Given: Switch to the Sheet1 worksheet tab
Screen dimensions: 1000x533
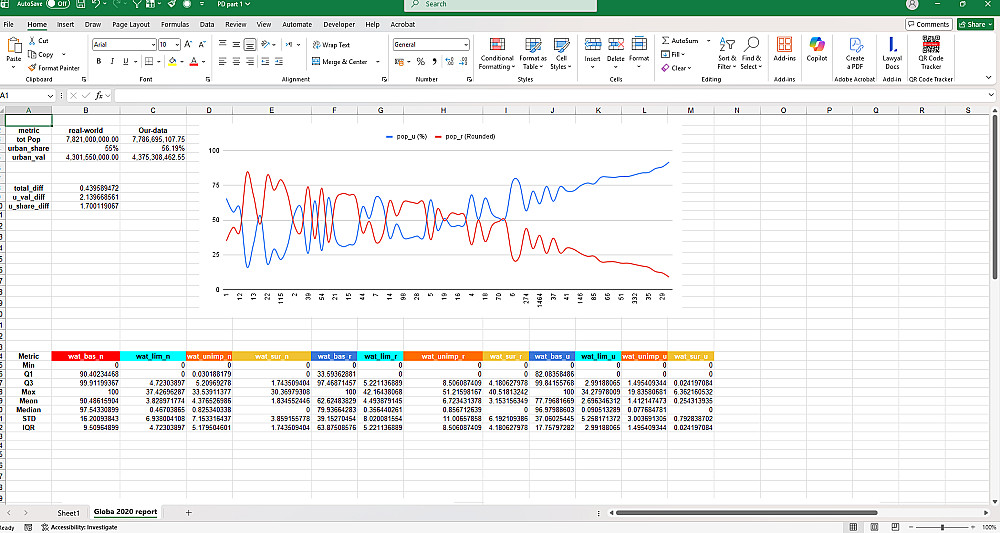Looking at the screenshot, I should [x=68, y=512].
